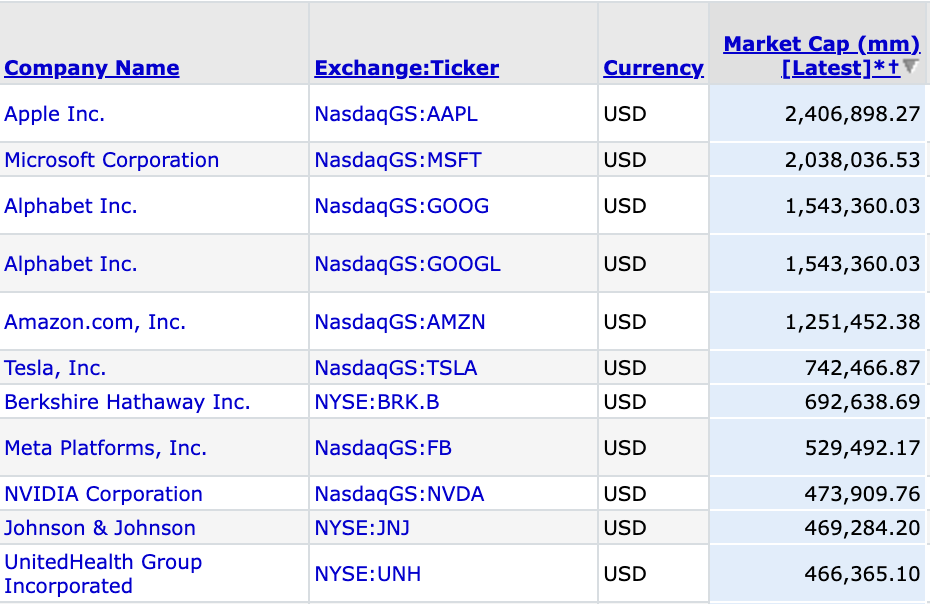This screenshot has width=930, height=604.
Task: Click the Exchange:Ticker column header
Action: (406, 69)
